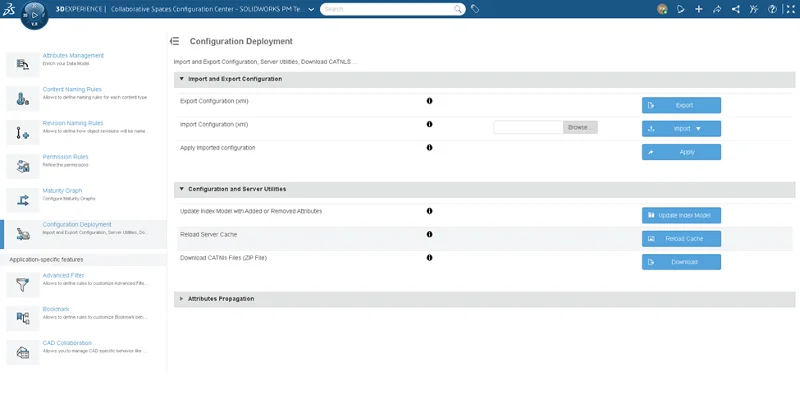The image size is (800, 400).
Task: Show info for Reload Server Cache
Action: pyautogui.click(x=430, y=234)
